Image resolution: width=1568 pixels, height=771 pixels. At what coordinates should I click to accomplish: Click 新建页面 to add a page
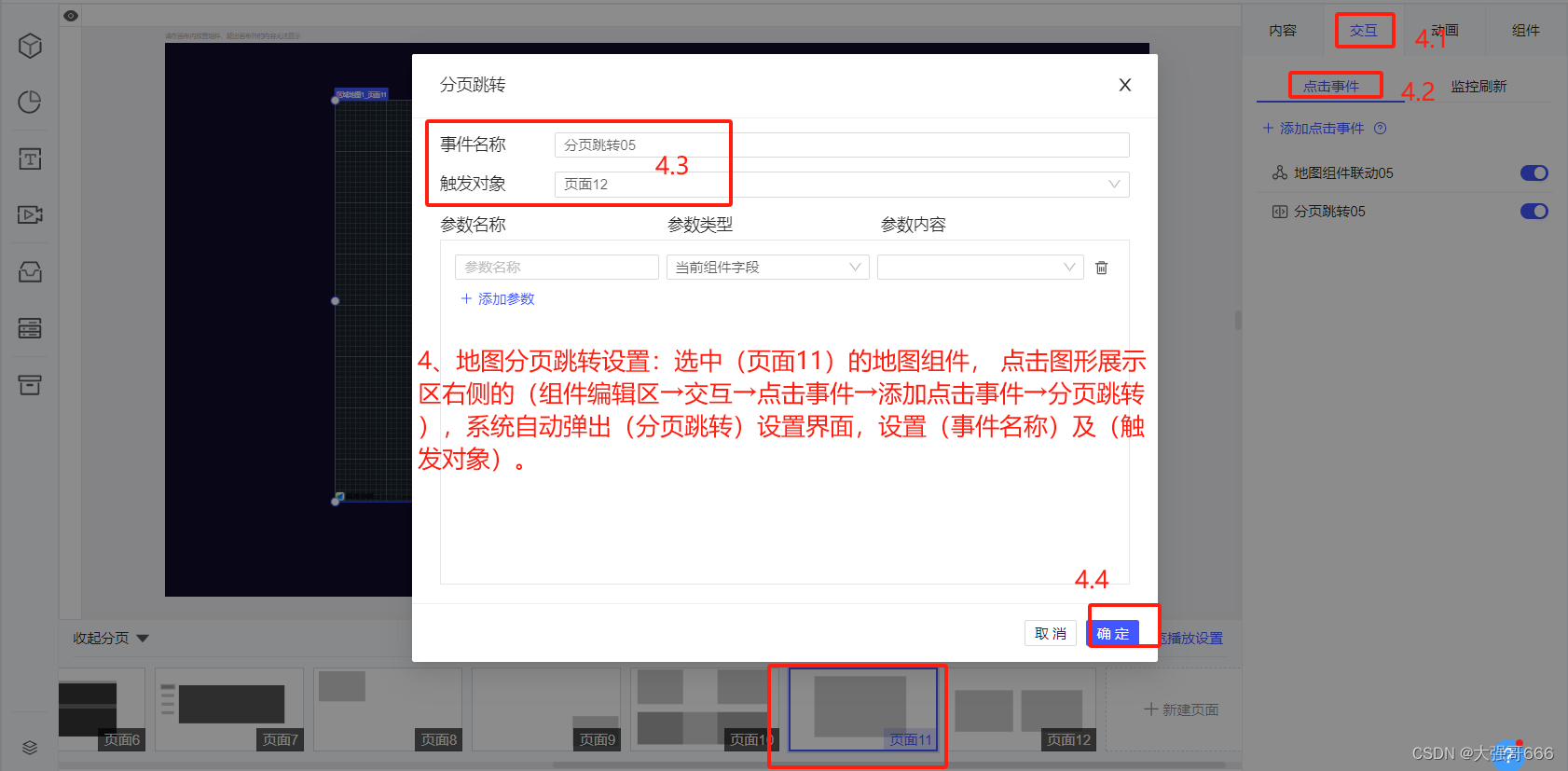pos(1181,709)
